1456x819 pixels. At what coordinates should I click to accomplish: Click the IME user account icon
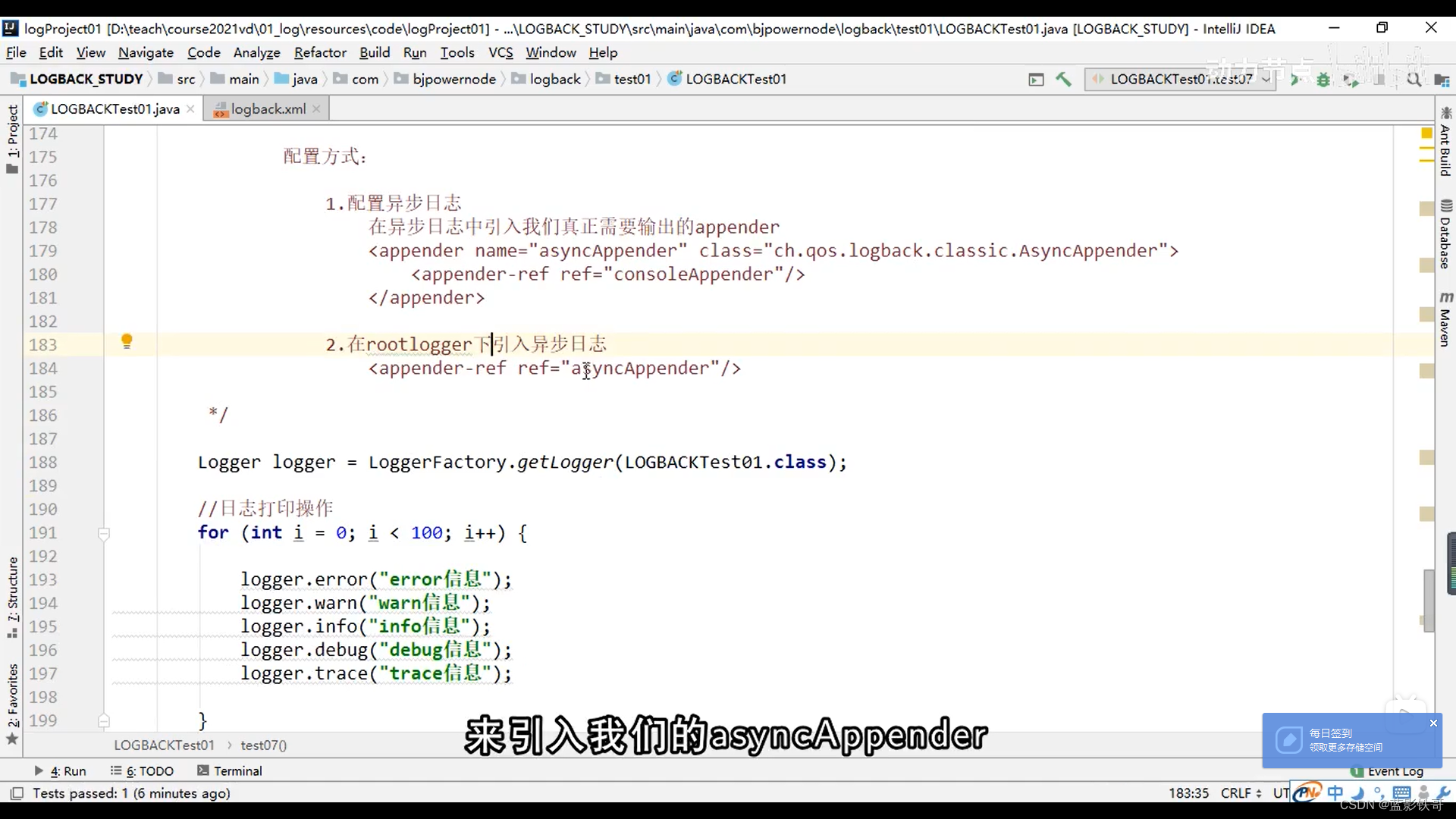[x=1423, y=793]
